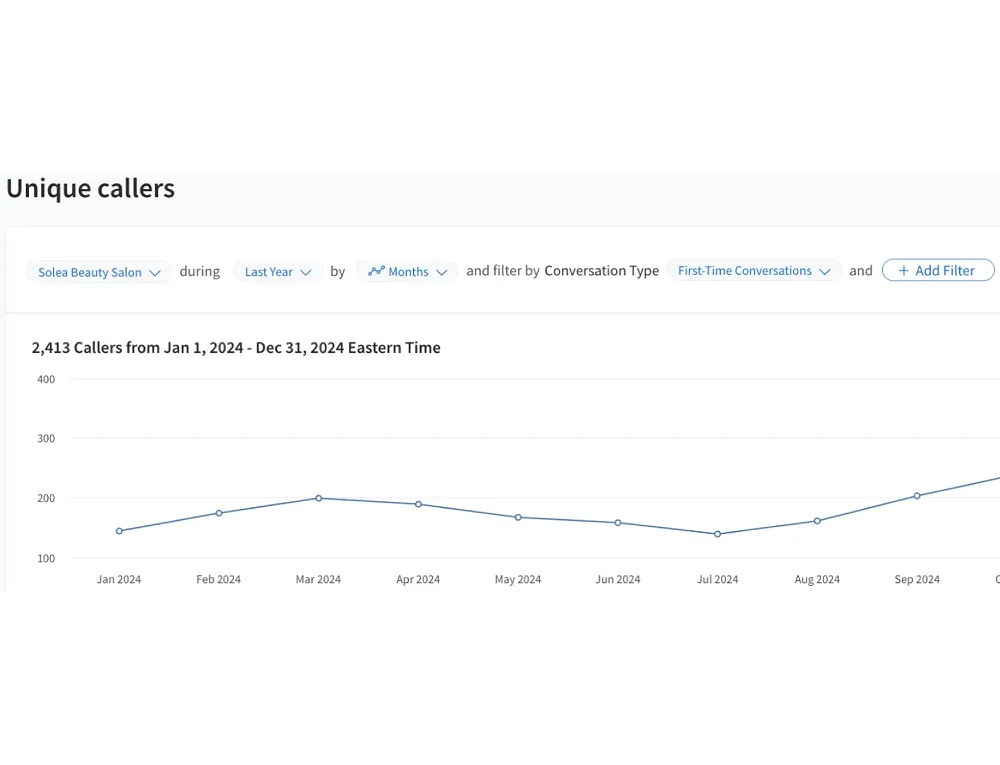Click the Apr 2024 chart data point

click(x=418, y=504)
